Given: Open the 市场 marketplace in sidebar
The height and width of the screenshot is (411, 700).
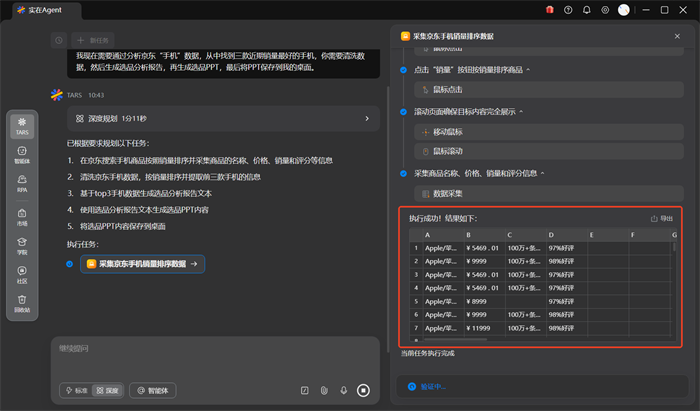Looking at the screenshot, I should (21, 215).
